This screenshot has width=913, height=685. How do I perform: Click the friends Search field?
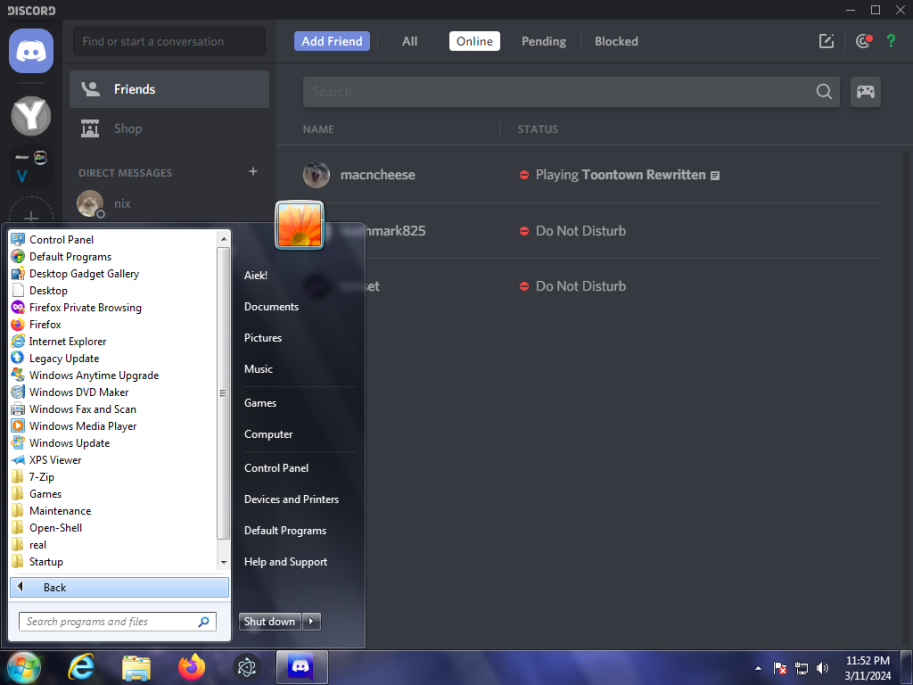571,91
